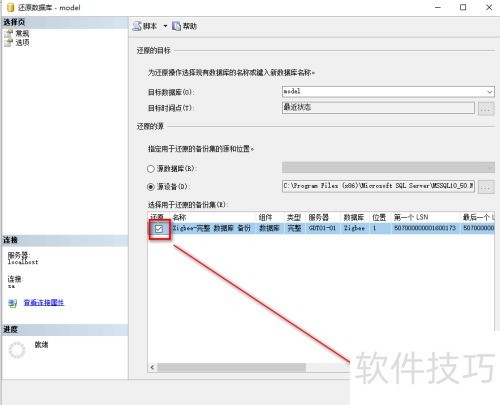Image resolution: width=500 pixels, height=405 pixels.
Task: Open the source device browse button
Action: (486, 187)
